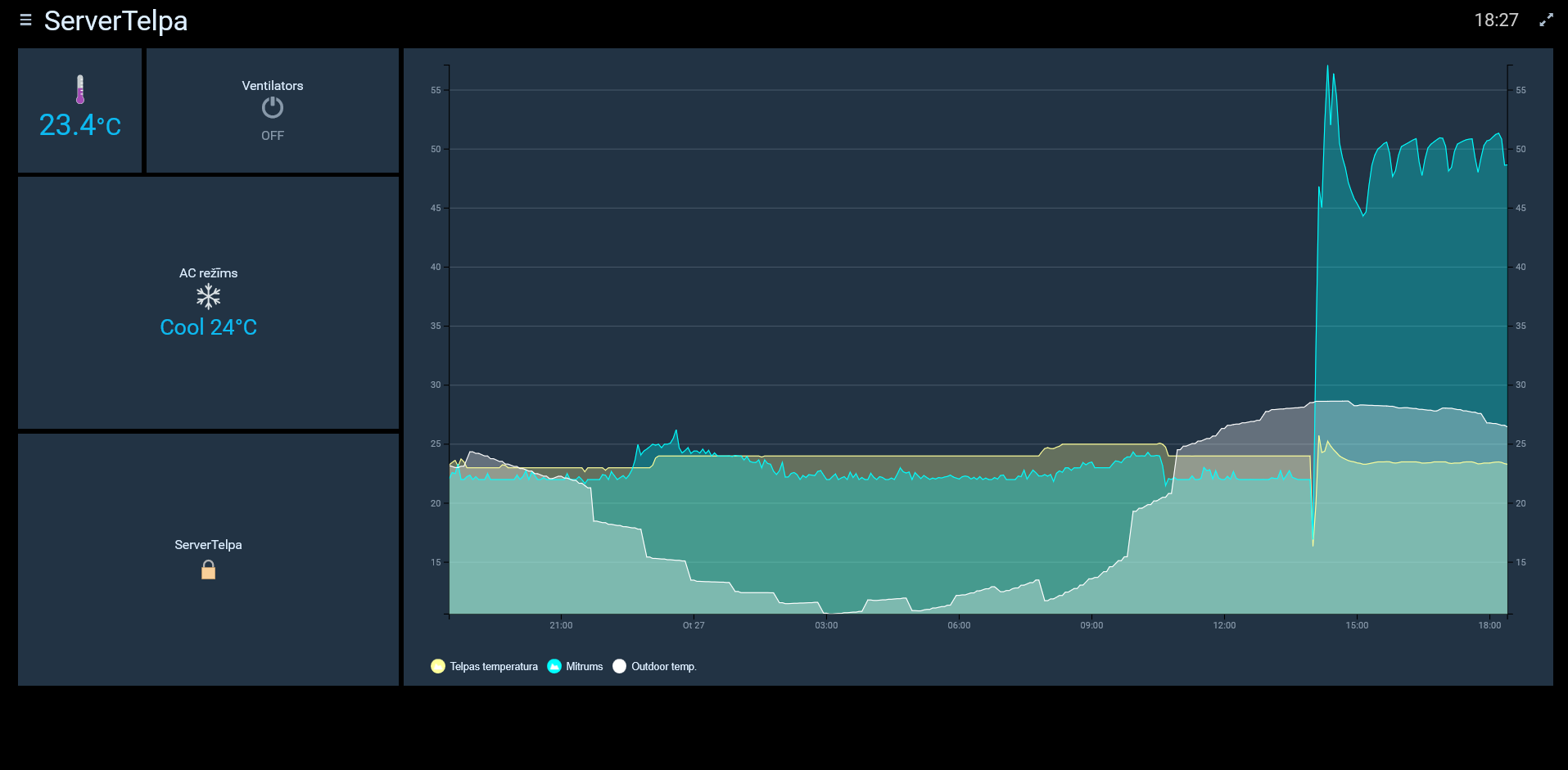Click the AC režīms tile label

point(209,273)
